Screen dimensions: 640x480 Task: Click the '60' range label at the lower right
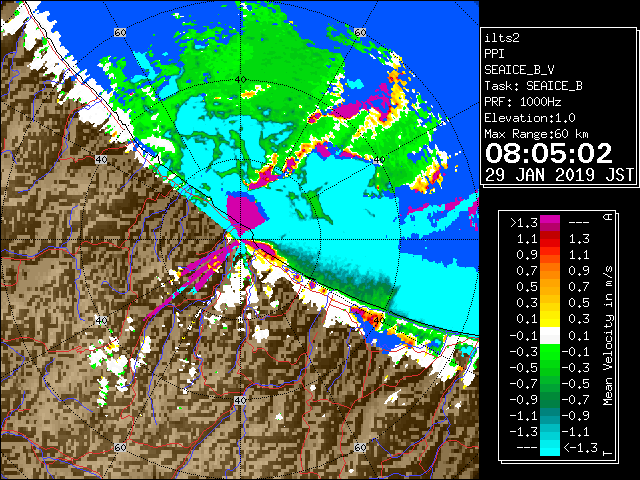pos(360,447)
